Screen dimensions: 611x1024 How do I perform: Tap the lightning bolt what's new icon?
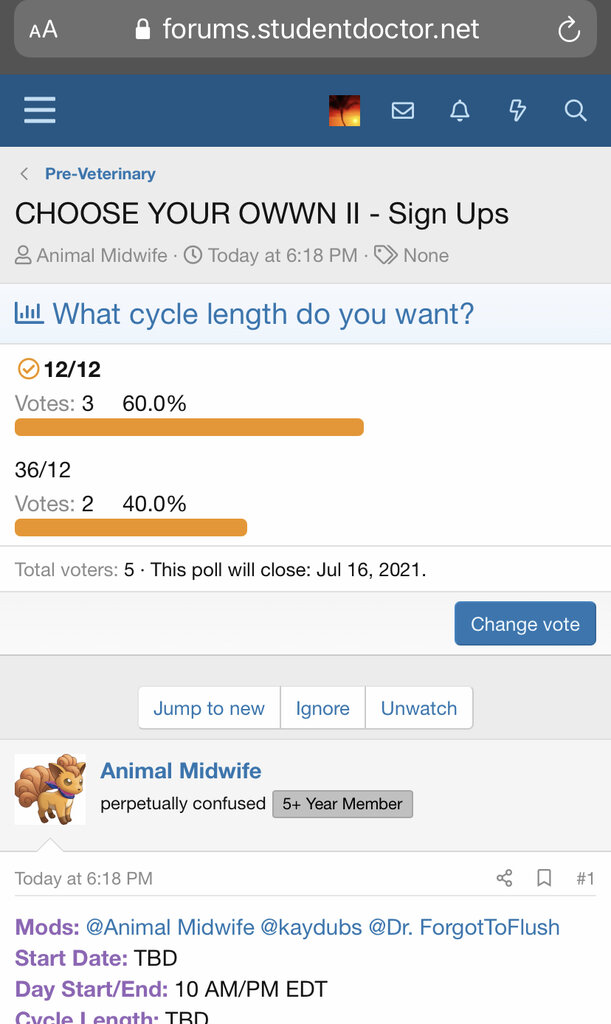pos(517,111)
